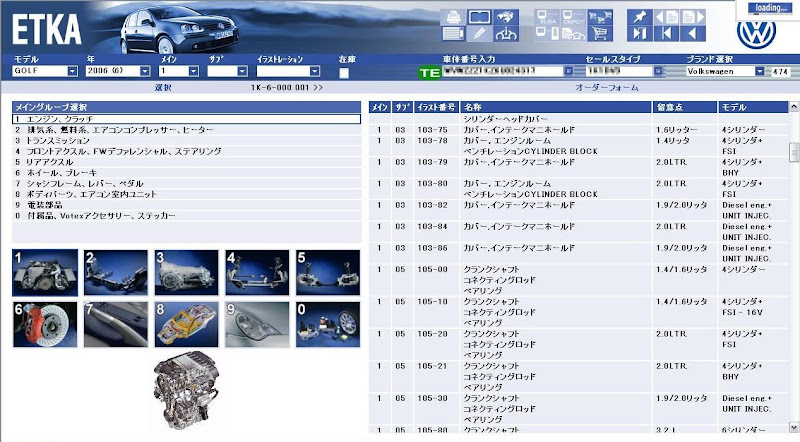Select row with illustration 103-75
Screen dimensions: 800x442
[578, 130]
